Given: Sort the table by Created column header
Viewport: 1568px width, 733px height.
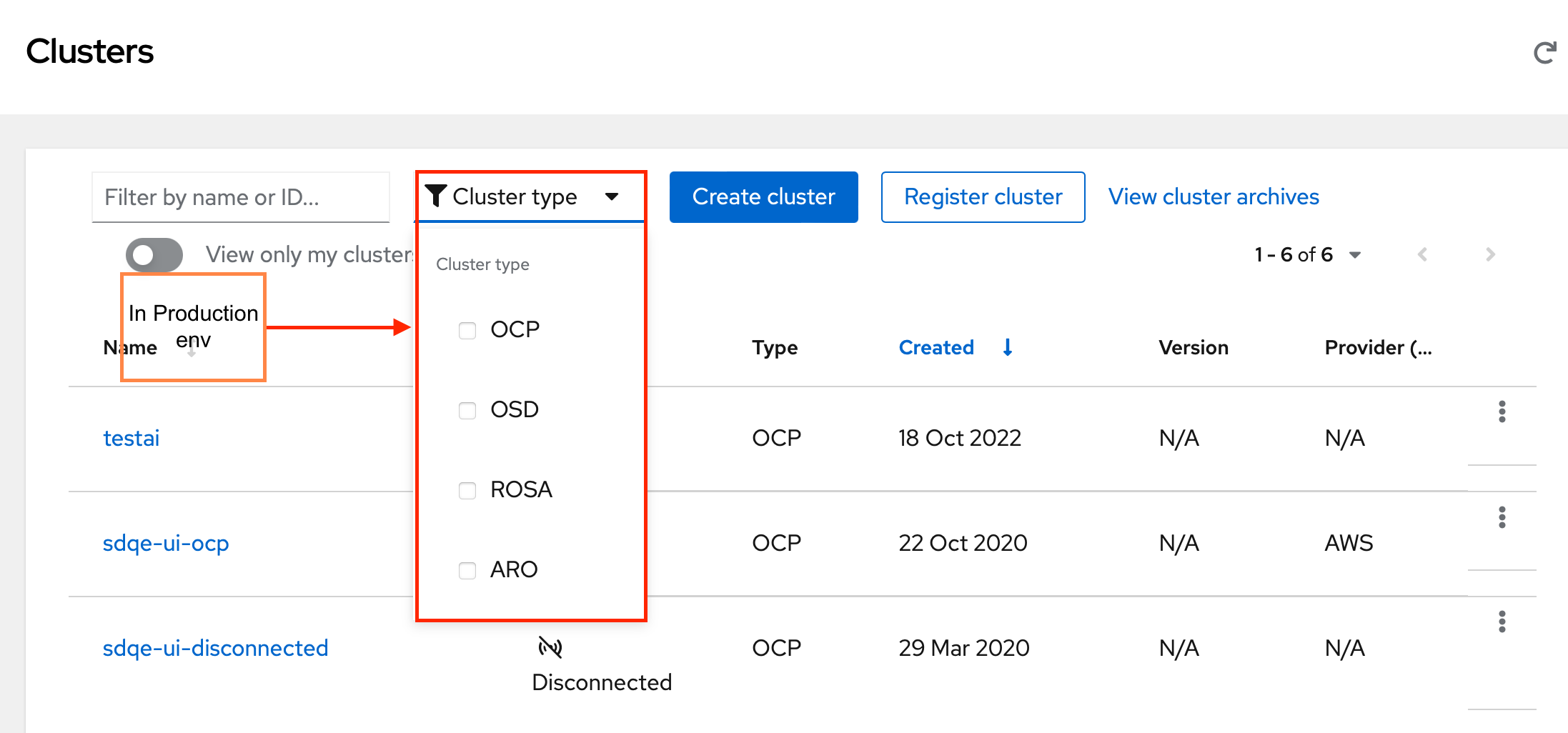Looking at the screenshot, I should pyautogui.click(x=936, y=347).
